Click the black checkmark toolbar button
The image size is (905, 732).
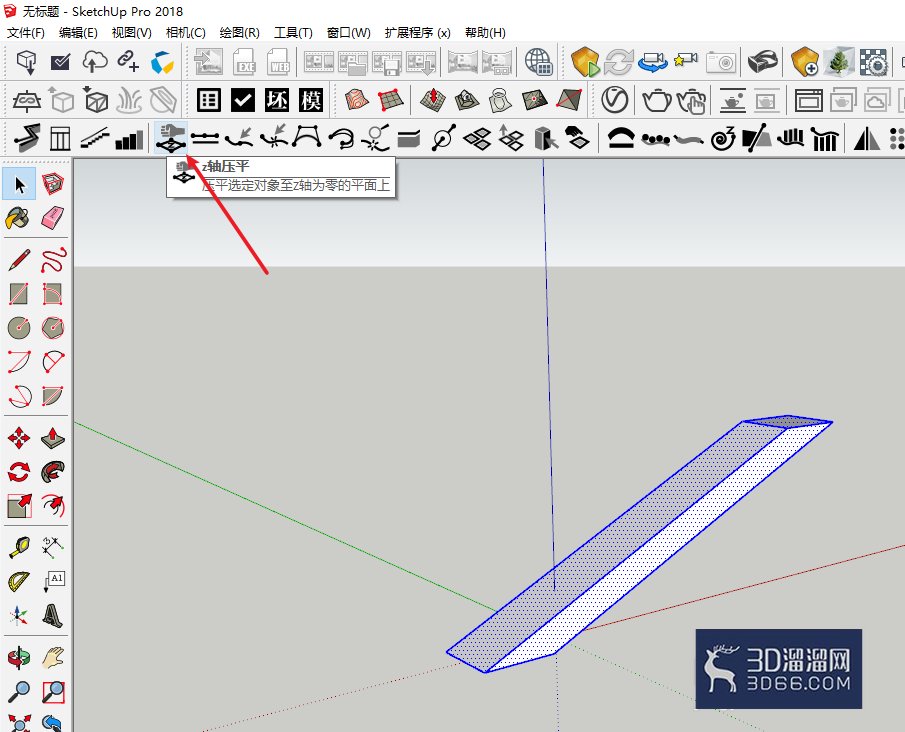click(x=242, y=100)
